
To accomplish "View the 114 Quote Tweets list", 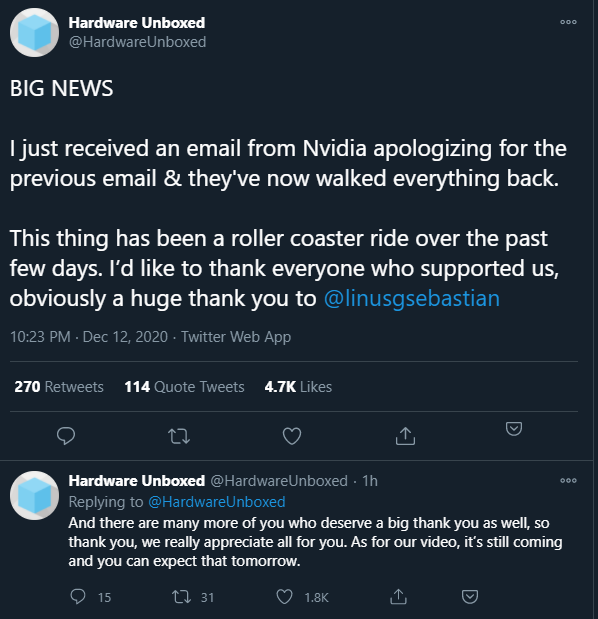I will (x=184, y=387).
